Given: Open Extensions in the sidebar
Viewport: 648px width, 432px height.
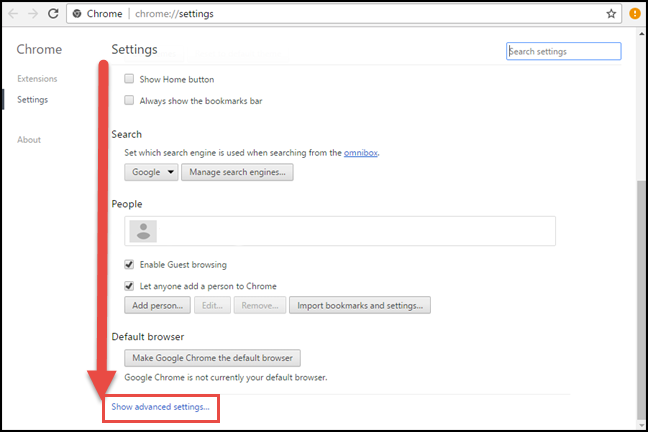Looking at the screenshot, I should [37, 79].
